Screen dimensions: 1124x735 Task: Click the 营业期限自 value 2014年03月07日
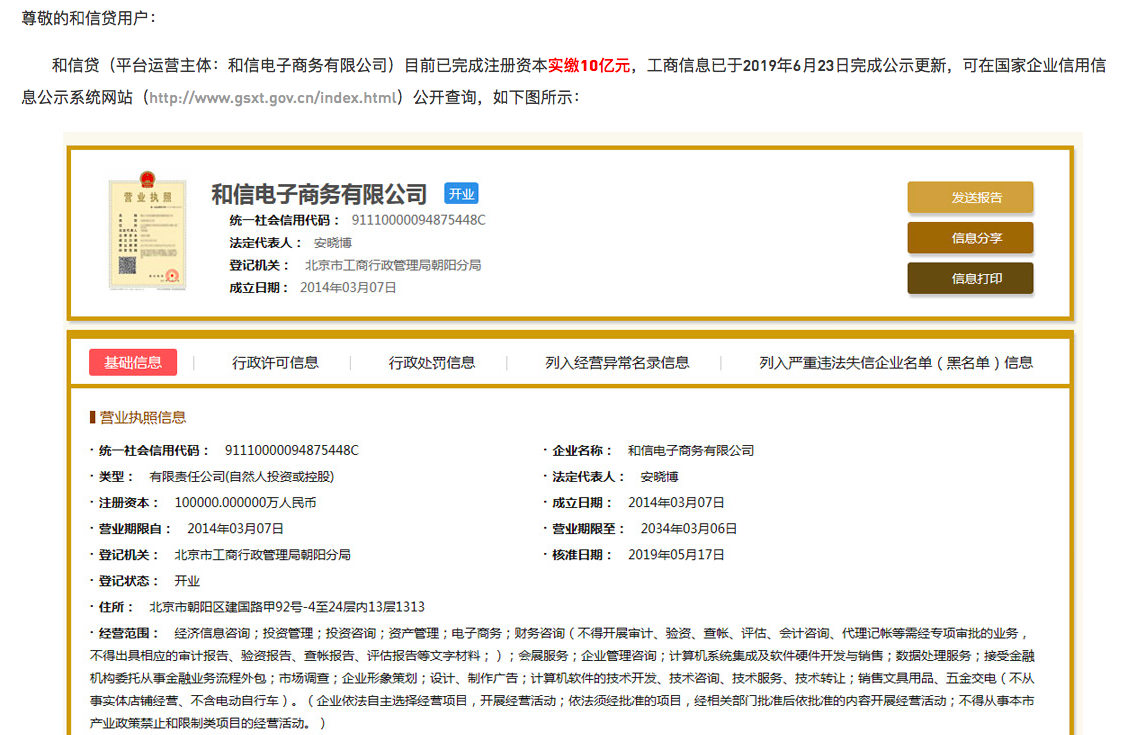click(x=235, y=528)
